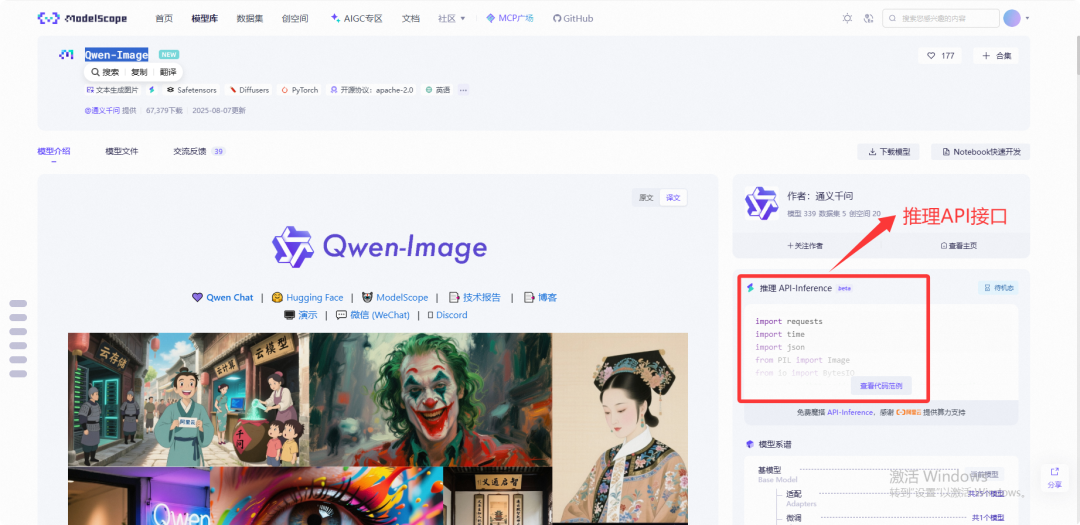The height and width of the screenshot is (525, 1080).
Task: Click the model icon left of Qwen-Image title
Action: (66, 54)
